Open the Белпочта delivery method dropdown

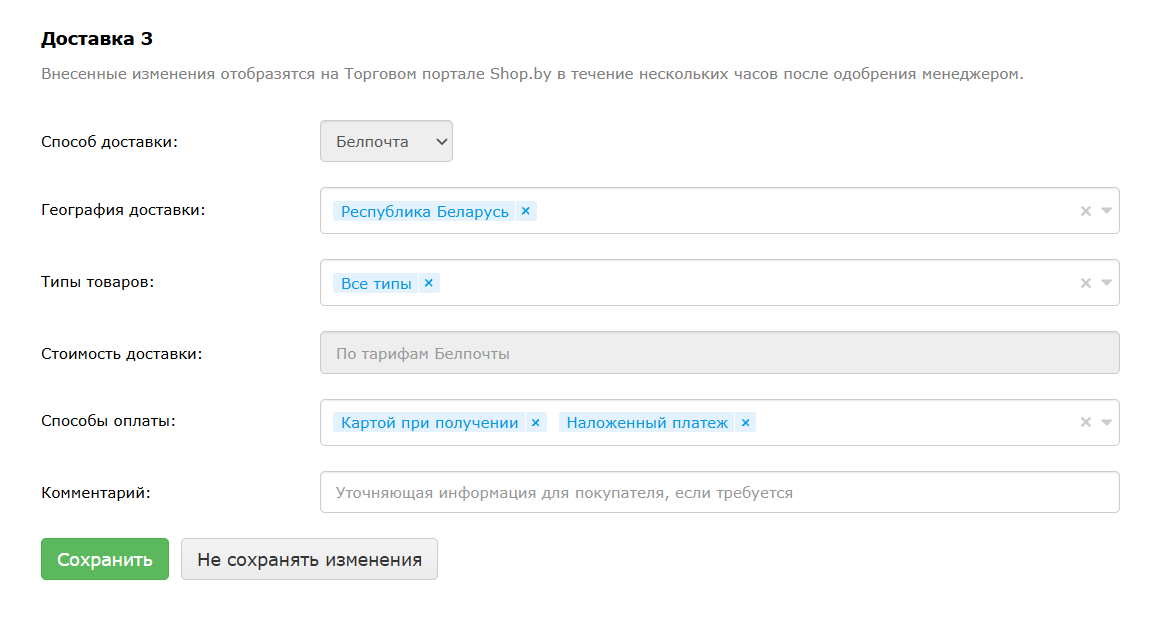386,142
